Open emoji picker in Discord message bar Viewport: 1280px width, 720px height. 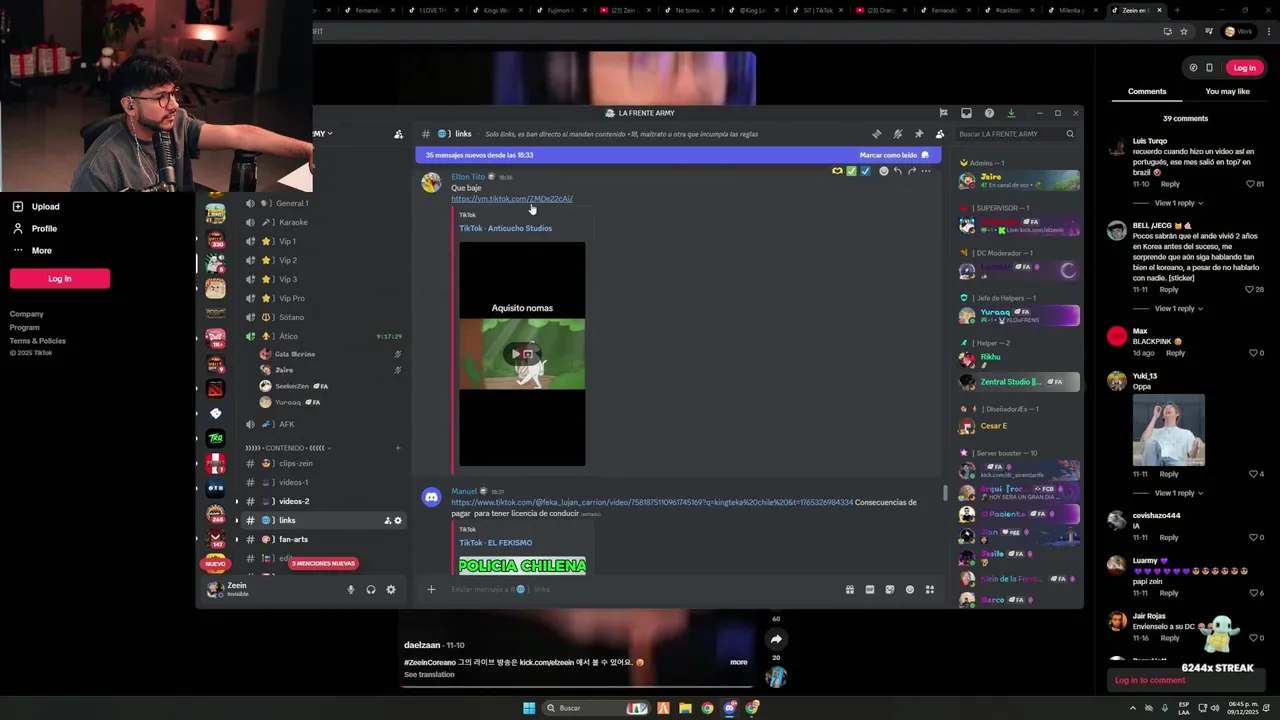pyautogui.click(x=910, y=590)
